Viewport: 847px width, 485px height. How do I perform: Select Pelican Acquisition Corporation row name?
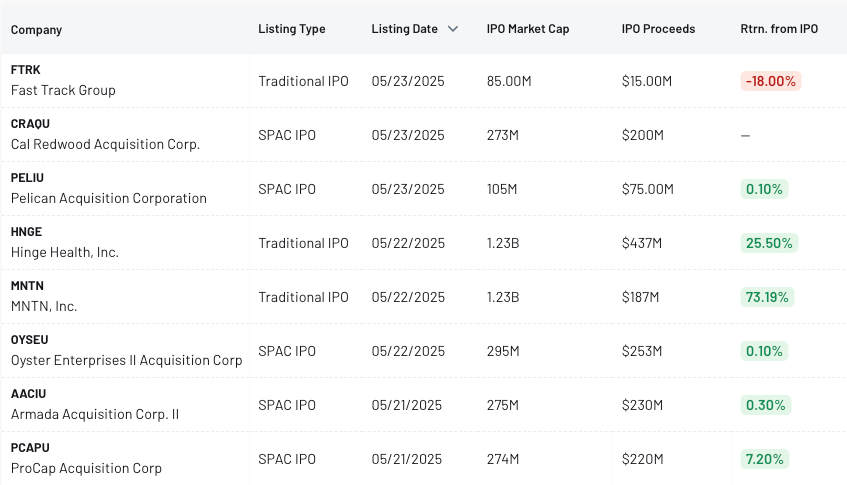click(x=109, y=198)
